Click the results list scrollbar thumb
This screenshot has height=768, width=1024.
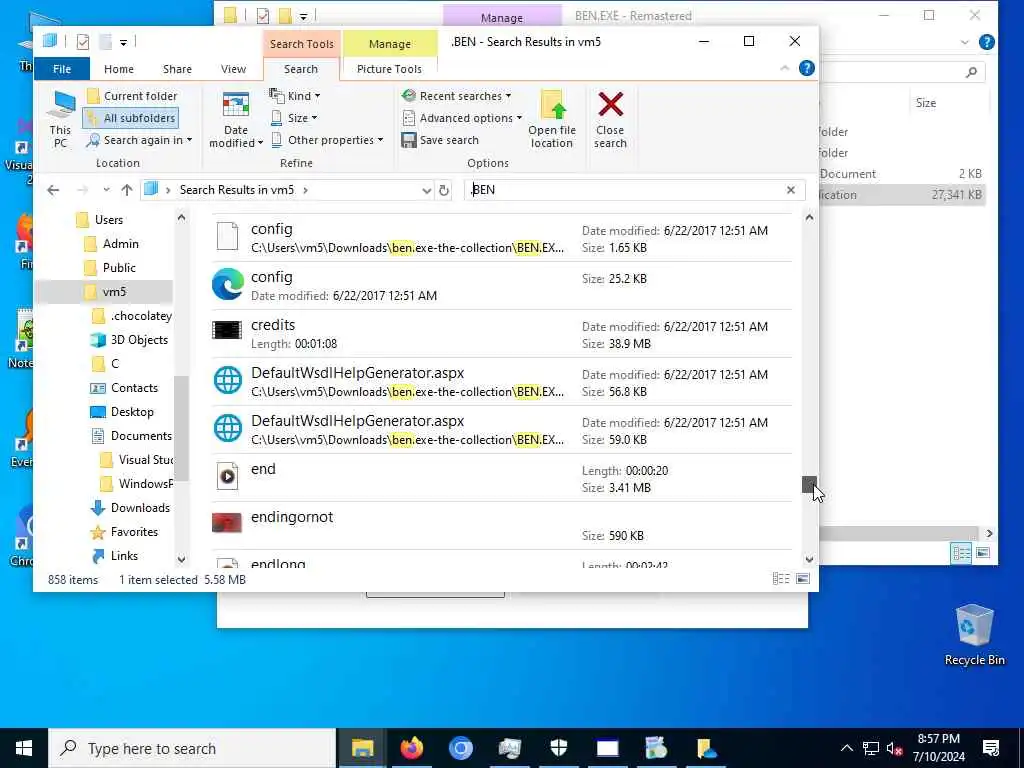click(x=809, y=485)
